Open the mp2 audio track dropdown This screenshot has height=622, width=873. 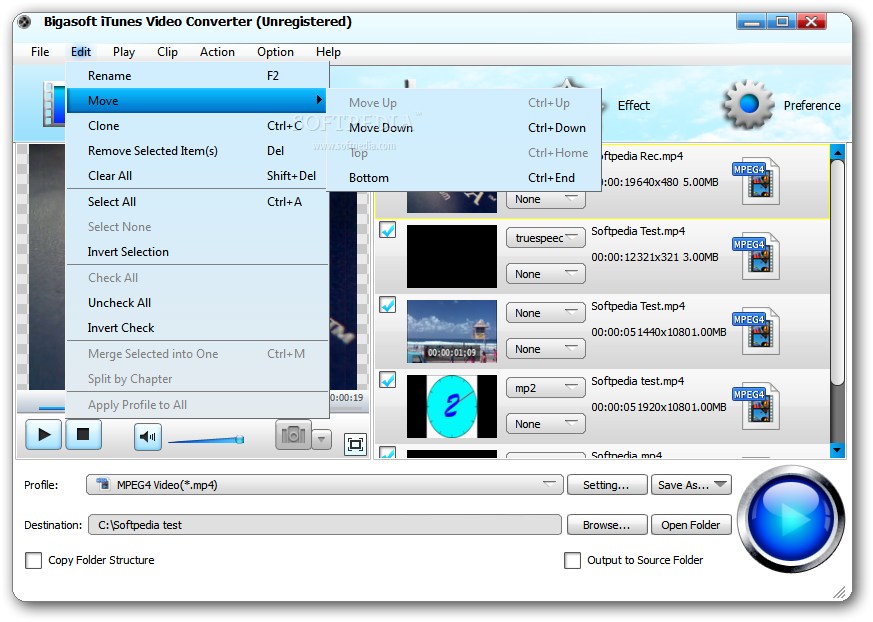click(x=546, y=388)
